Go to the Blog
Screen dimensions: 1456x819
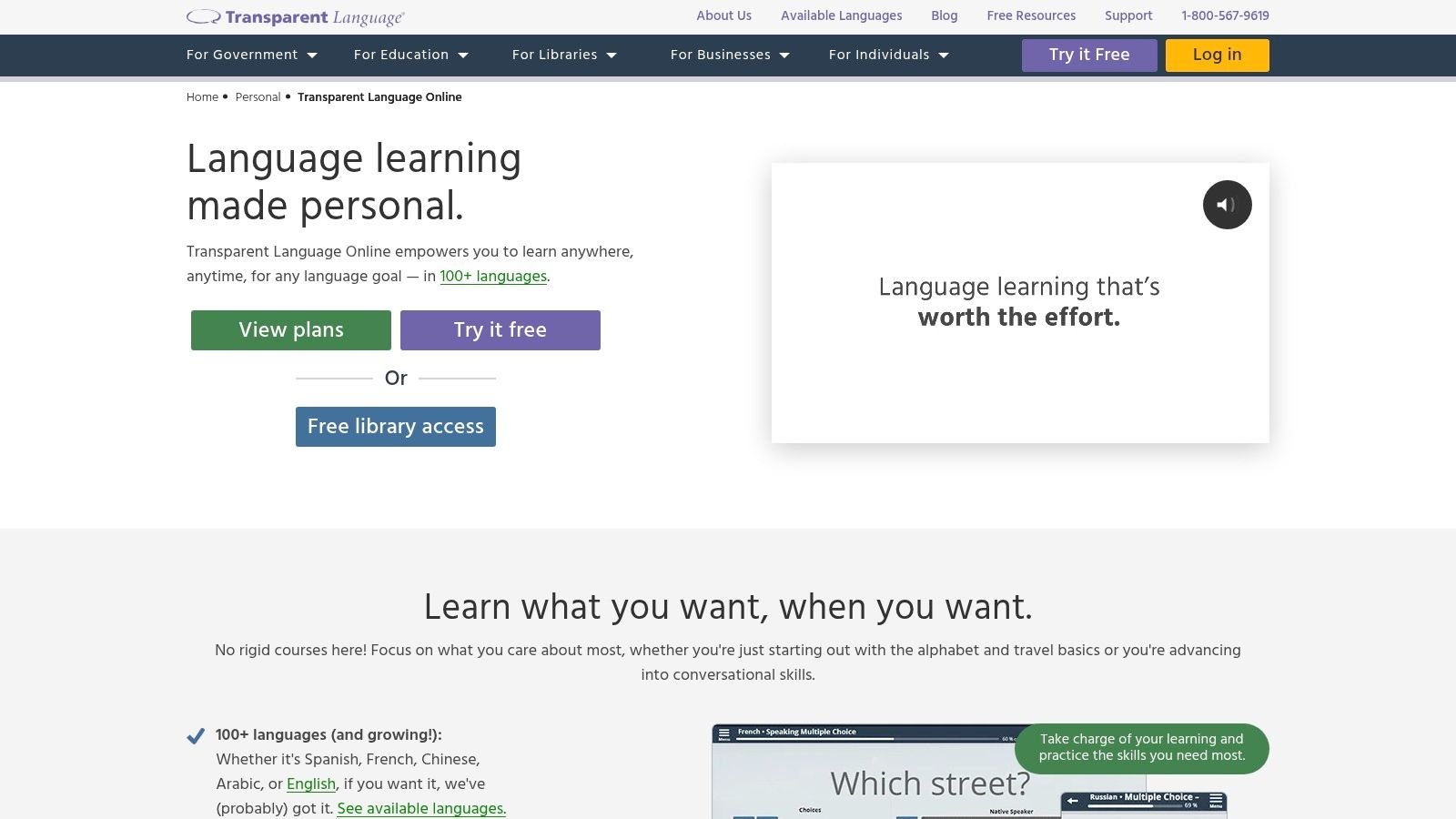point(945,15)
